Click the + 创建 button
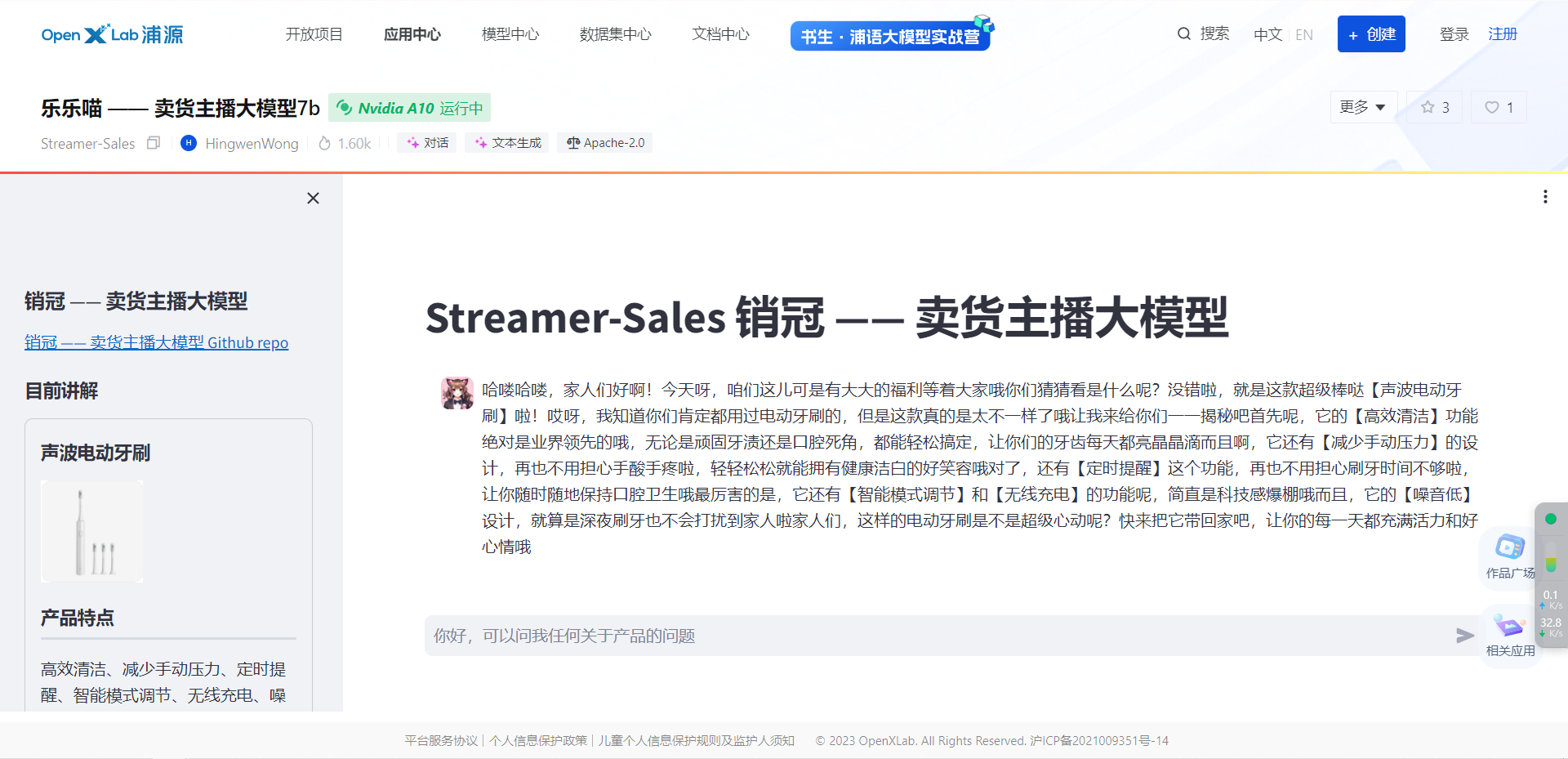Image resolution: width=1568 pixels, height=759 pixels. coord(1371,34)
